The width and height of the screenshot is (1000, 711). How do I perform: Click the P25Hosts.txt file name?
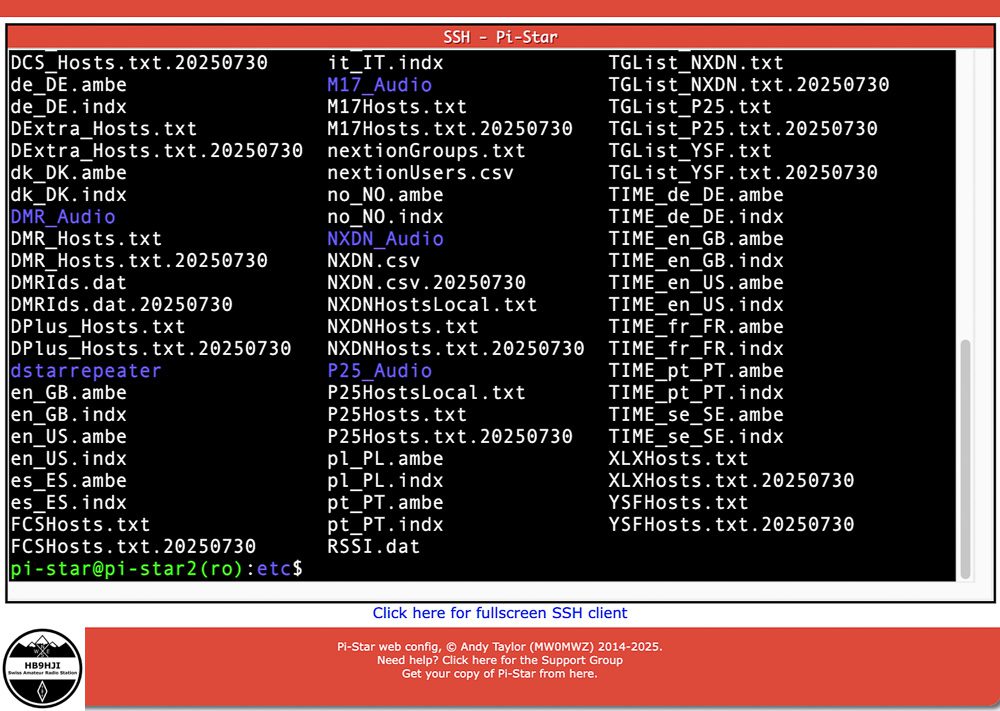tap(397, 414)
